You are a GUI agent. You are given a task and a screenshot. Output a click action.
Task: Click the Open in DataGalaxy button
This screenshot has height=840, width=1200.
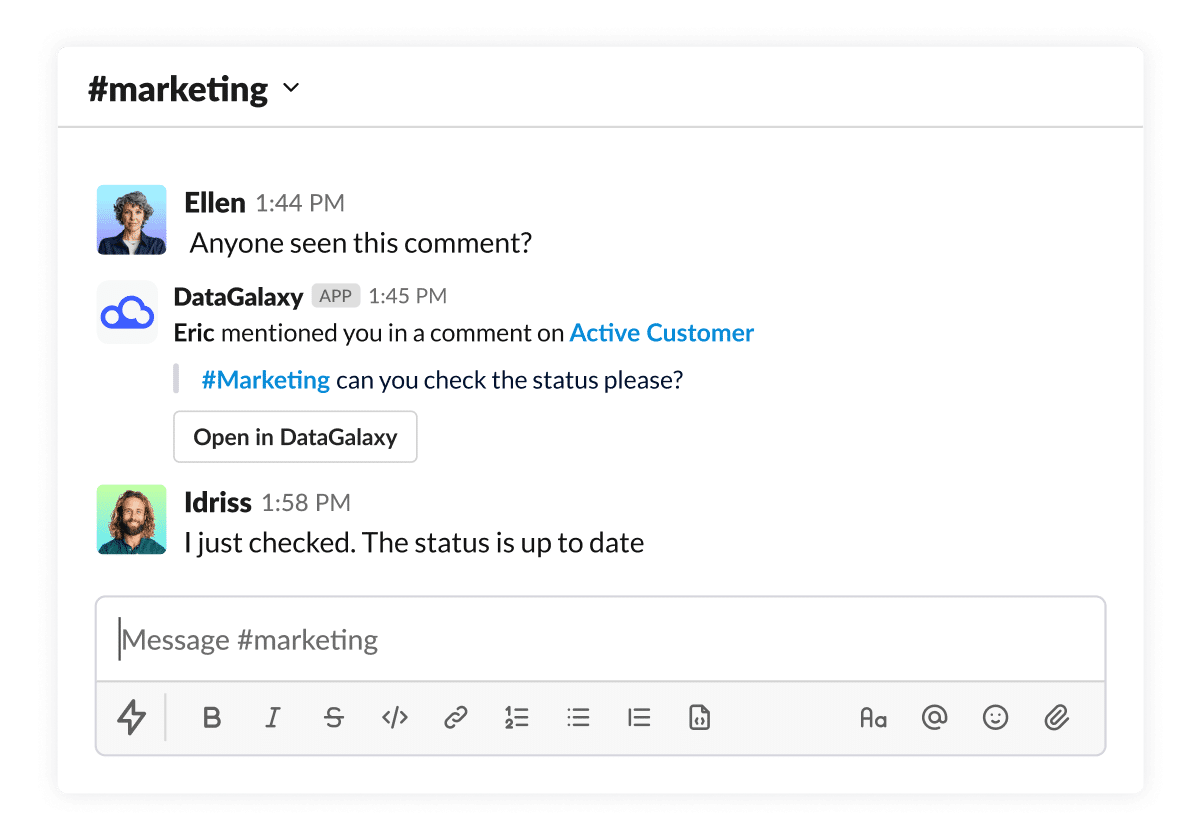tap(295, 437)
